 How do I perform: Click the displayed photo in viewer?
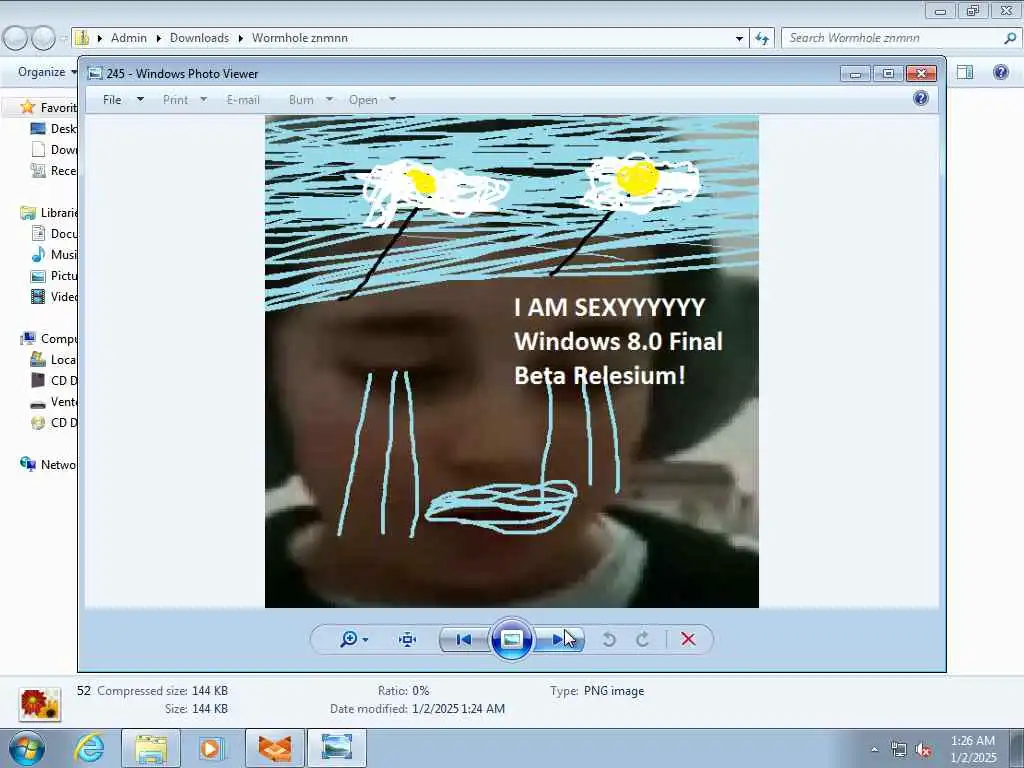511,361
